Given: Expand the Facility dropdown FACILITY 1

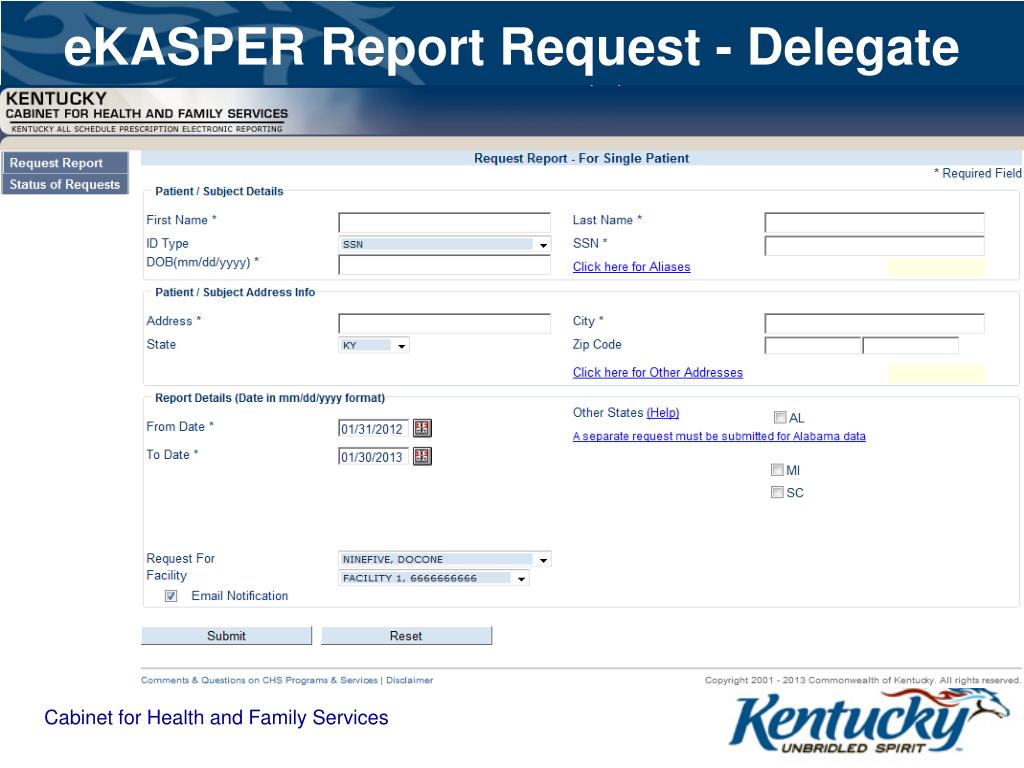Looking at the screenshot, I should click(434, 578).
